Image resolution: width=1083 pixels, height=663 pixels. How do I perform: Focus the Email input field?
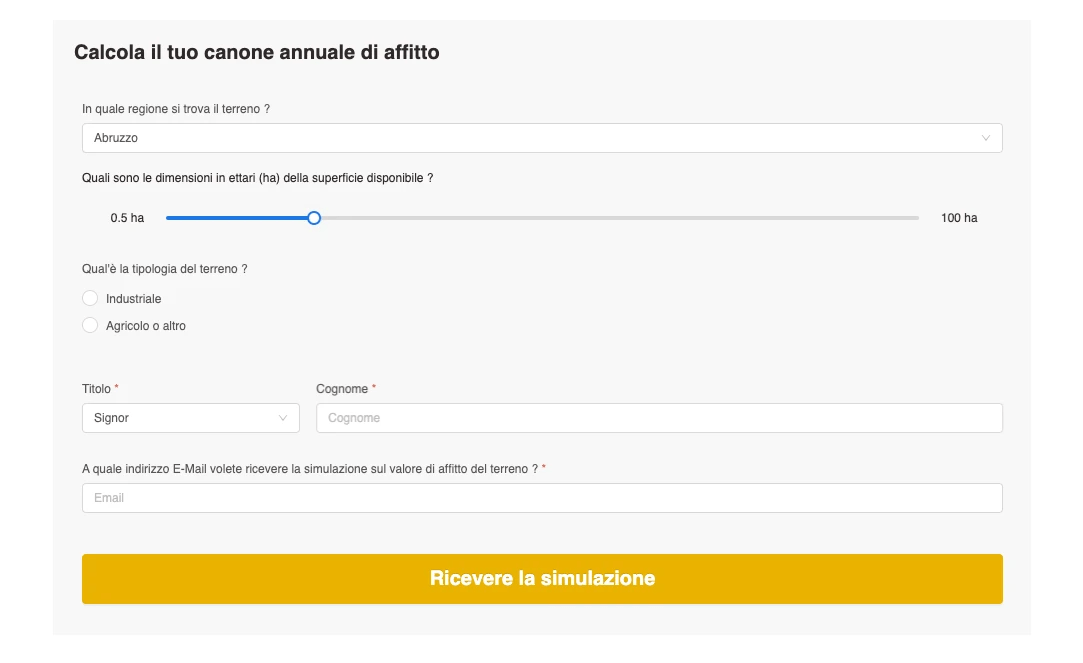pos(542,498)
